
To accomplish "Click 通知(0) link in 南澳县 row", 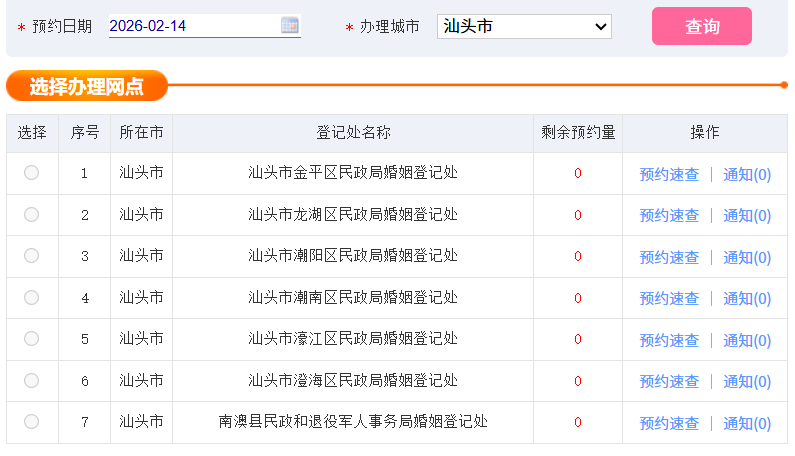I will (747, 423).
